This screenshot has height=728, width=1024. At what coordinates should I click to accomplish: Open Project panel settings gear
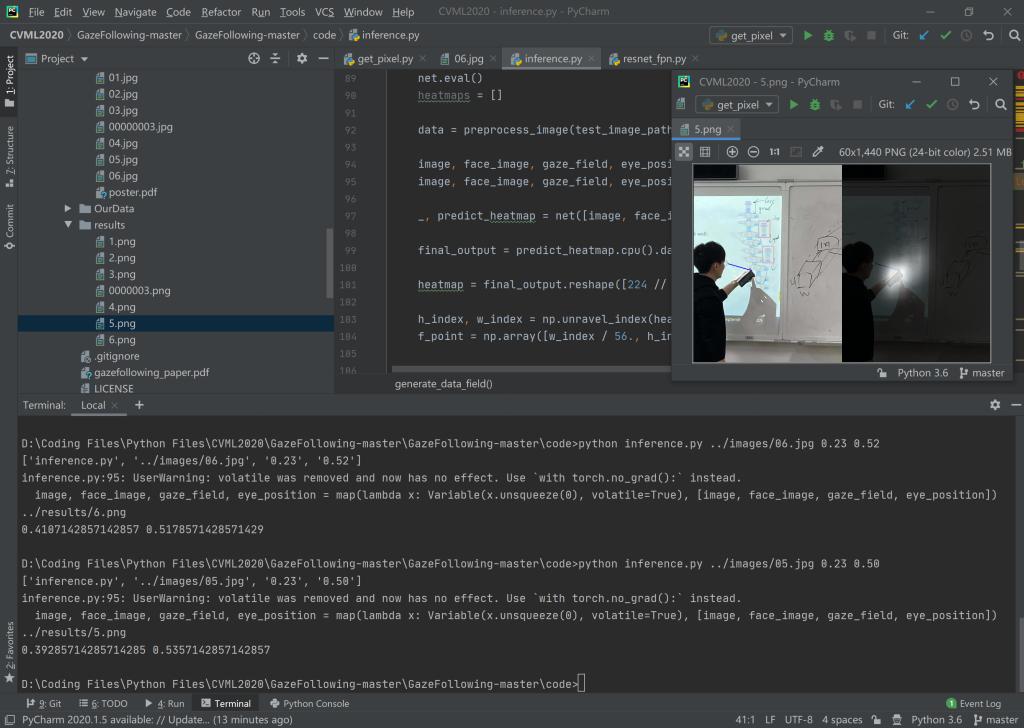click(x=302, y=59)
